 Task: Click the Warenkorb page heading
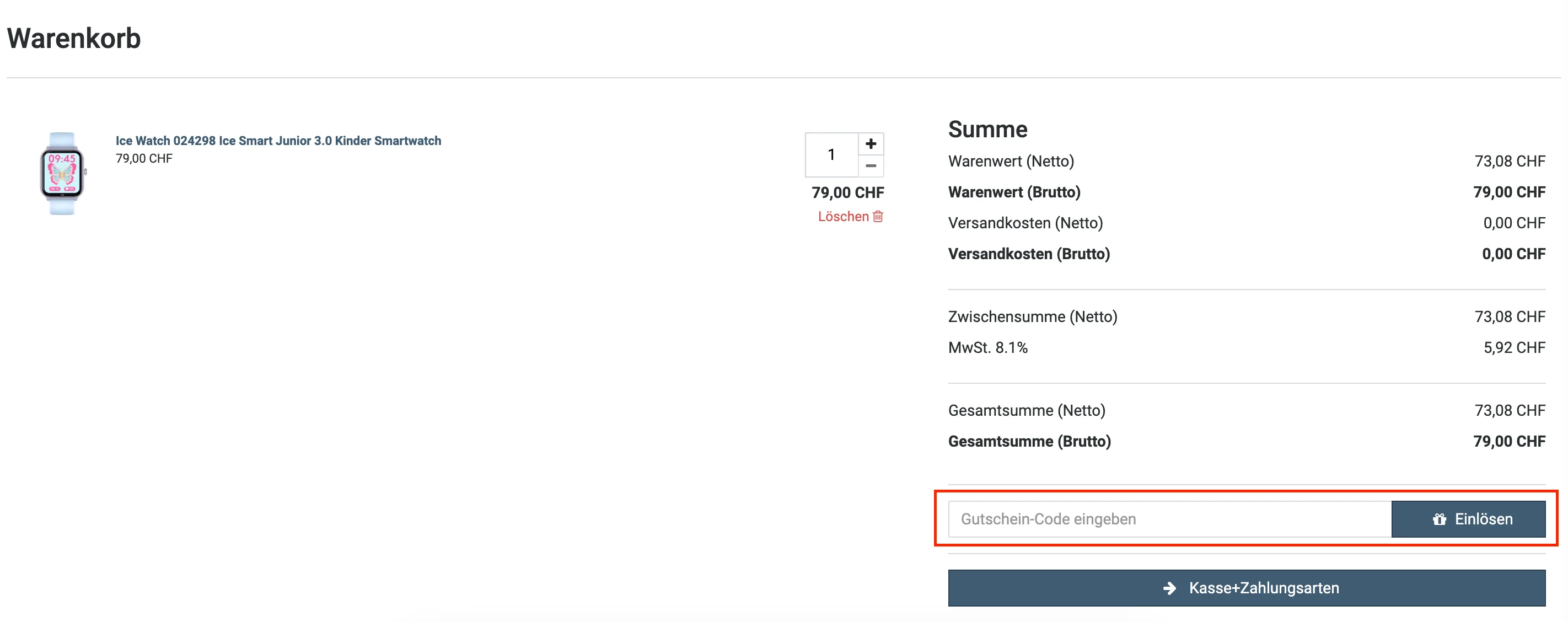(74, 39)
